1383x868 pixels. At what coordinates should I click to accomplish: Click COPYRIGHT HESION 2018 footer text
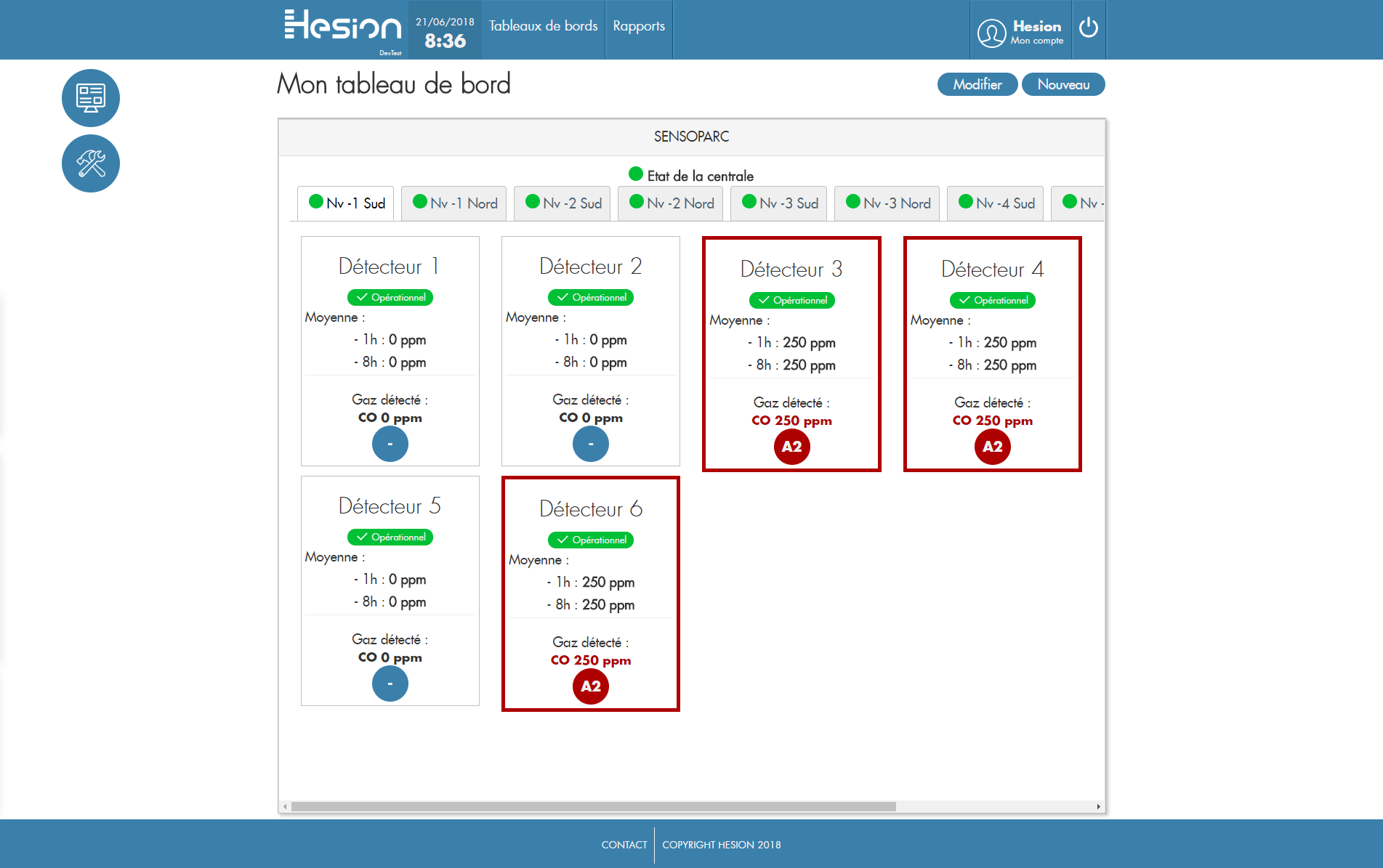(x=722, y=845)
